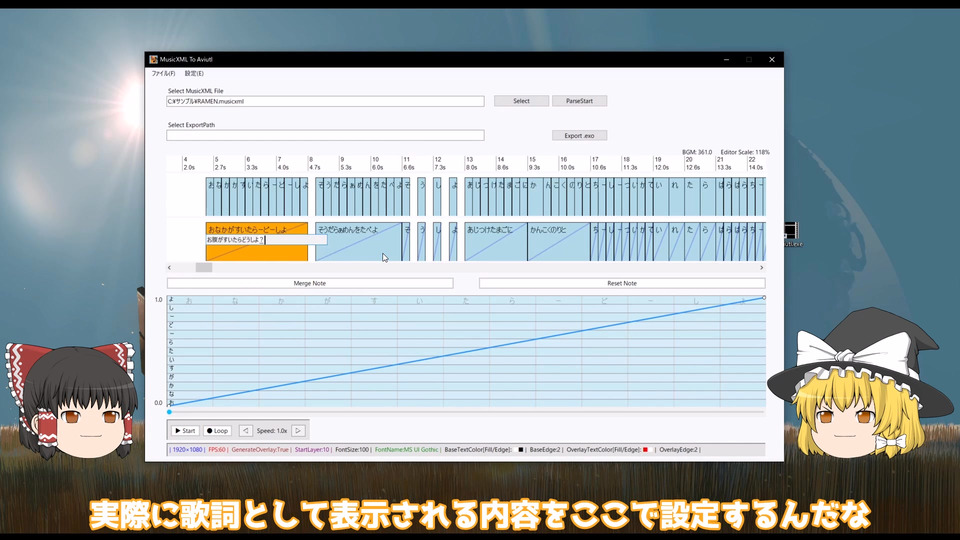960x540 pixels.
Task: Click the StartLayer:10 status entry
Action: (312, 450)
